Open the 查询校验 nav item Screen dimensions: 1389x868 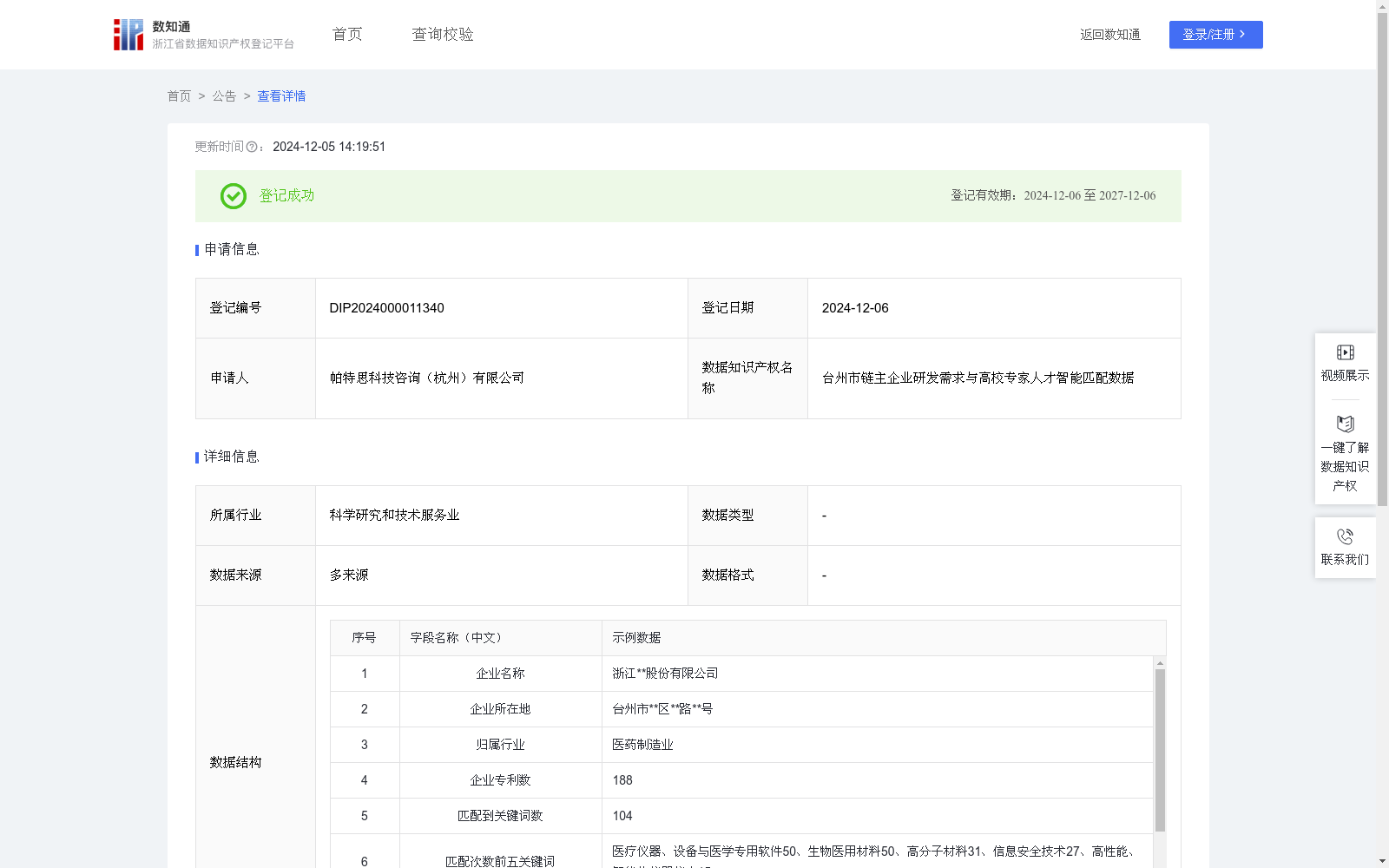pos(443,35)
